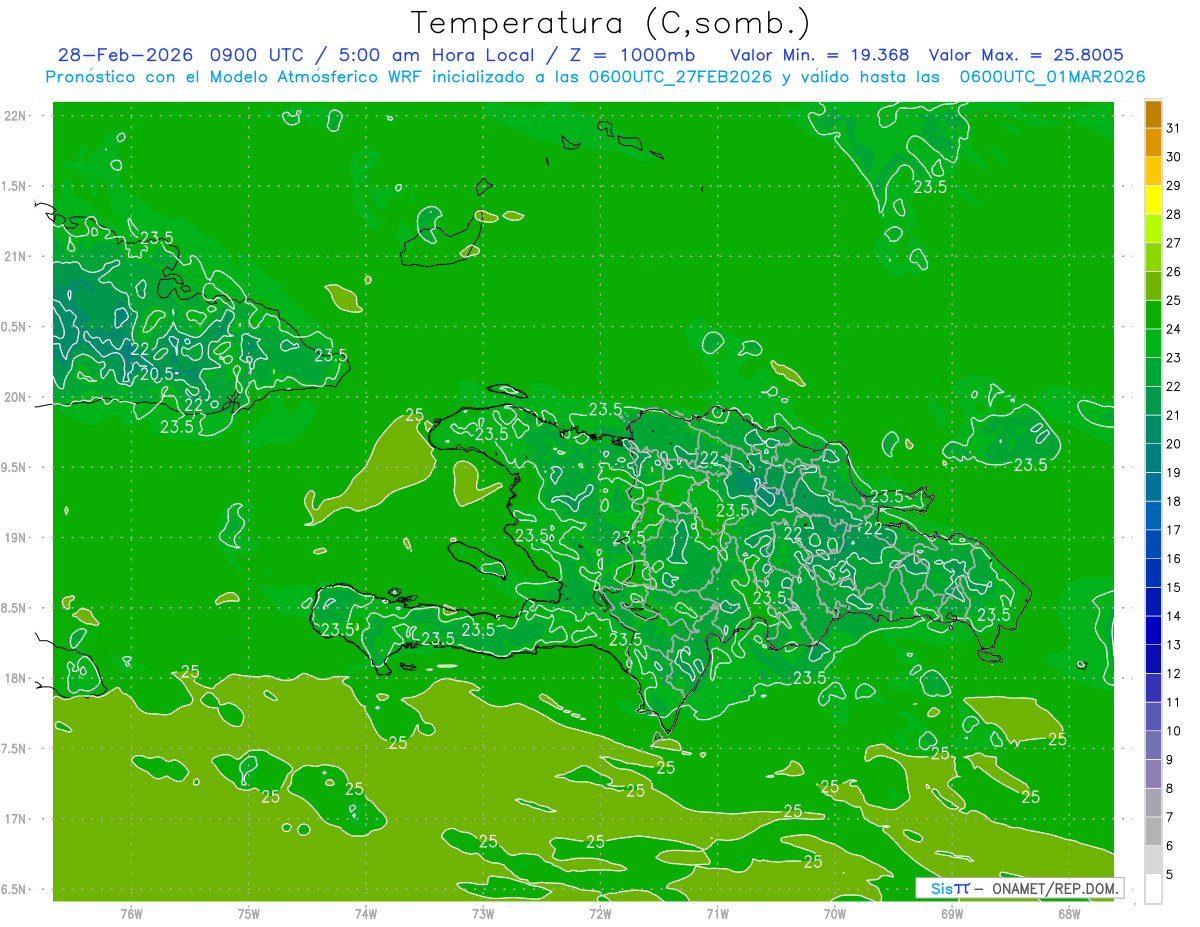Screen dimensions: 1200x927
Task: Click the "SisTT – ONAMET/REP.DOM." credit label
Action: pyautogui.click(x=1020, y=888)
